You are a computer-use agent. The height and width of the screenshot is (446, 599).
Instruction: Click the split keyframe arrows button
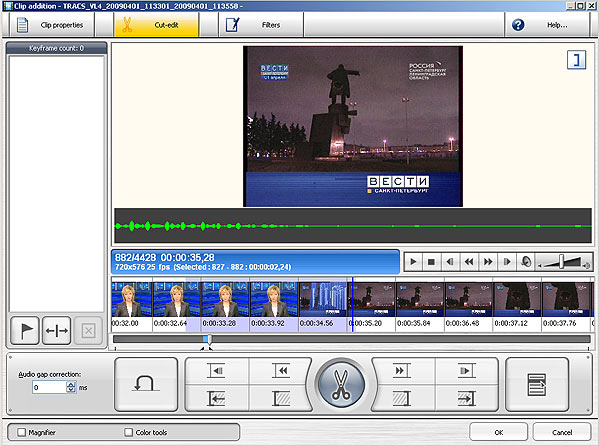[x=57, y=331]
